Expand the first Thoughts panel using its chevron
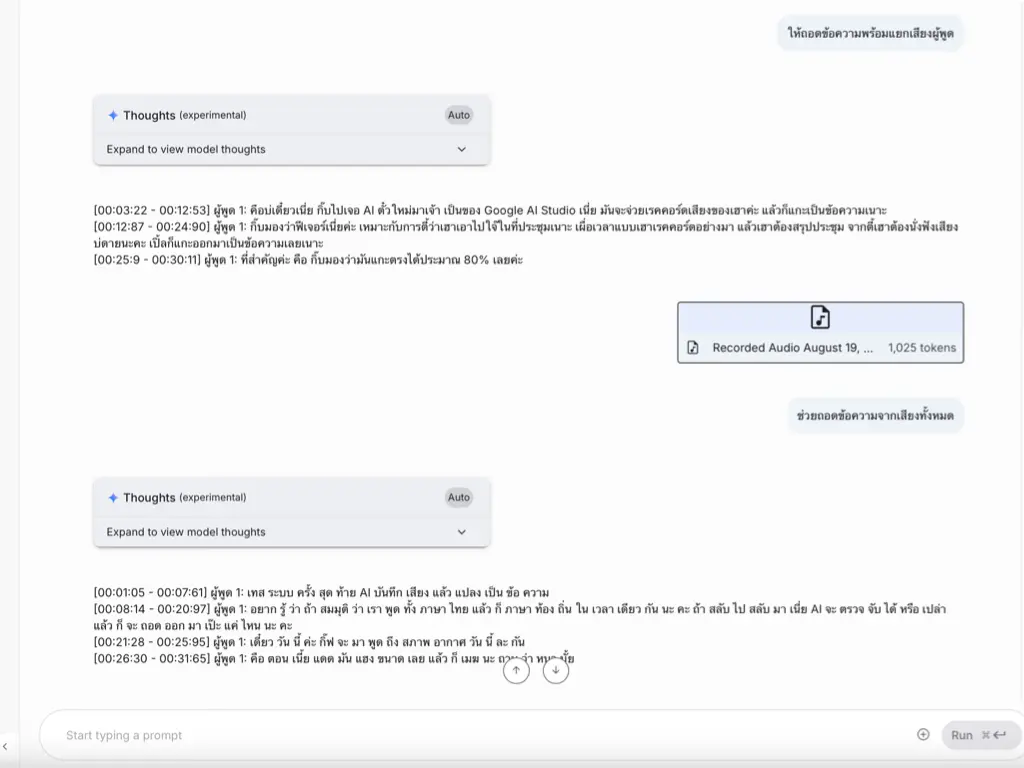1024x768 pixels. [x=462, y=150]
